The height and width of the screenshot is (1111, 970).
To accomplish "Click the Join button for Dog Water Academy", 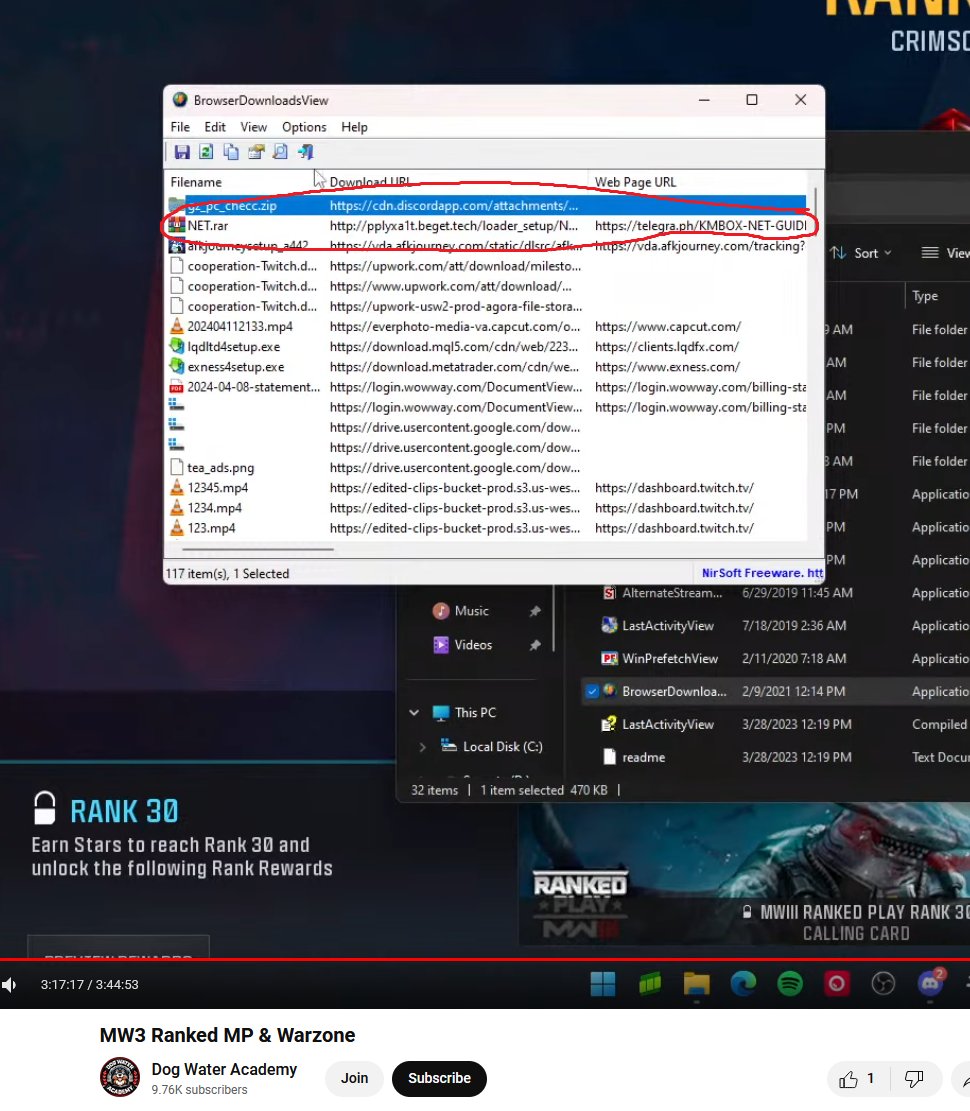I will coord(354,1078).
